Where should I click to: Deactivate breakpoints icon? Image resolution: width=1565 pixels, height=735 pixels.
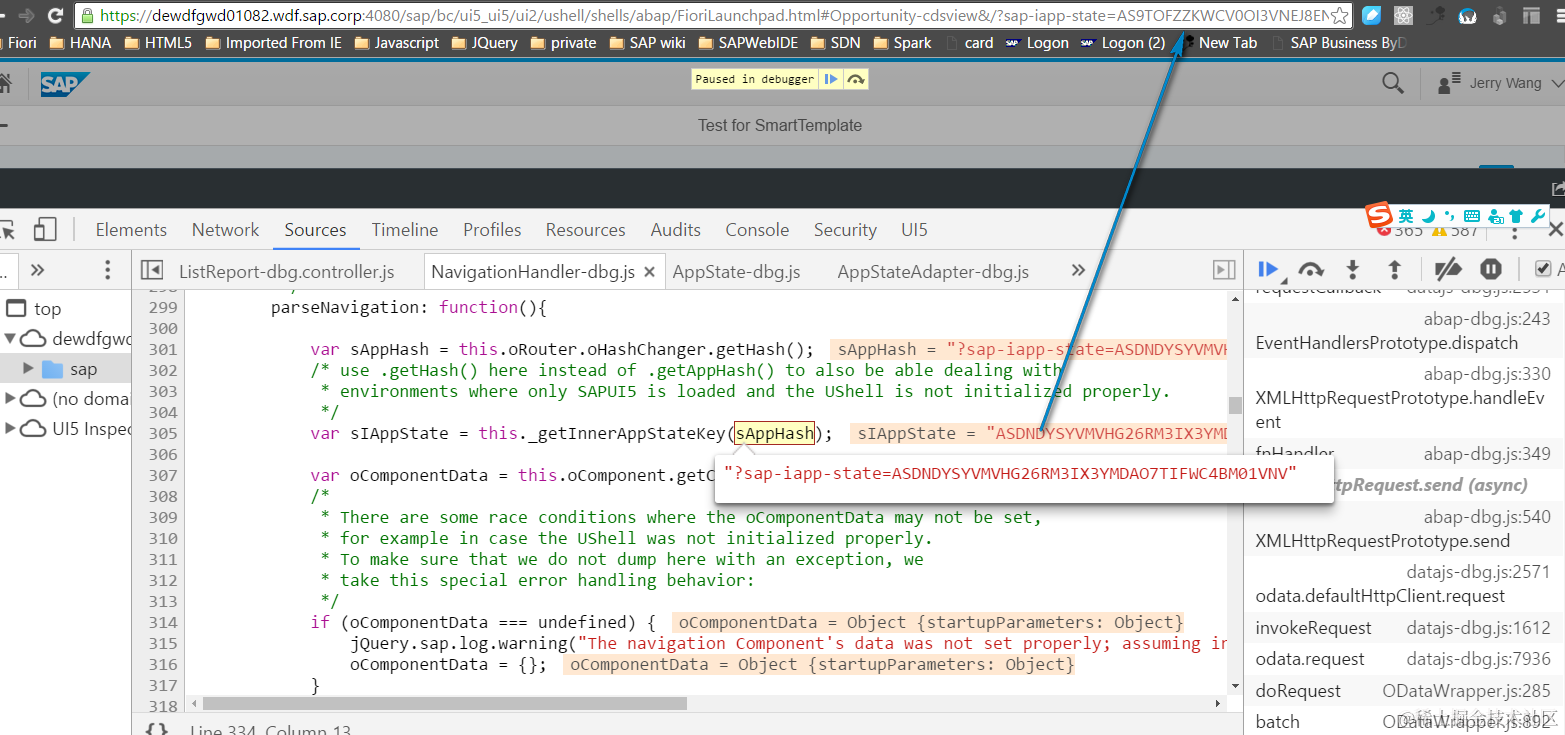coord(1447,269)
